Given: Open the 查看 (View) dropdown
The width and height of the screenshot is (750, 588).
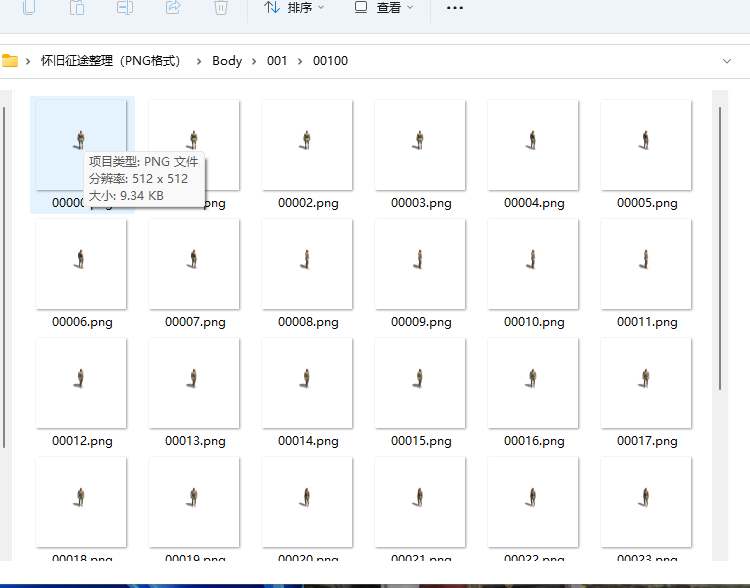Looking at the screenshot, I should click(x=384, y=8).
